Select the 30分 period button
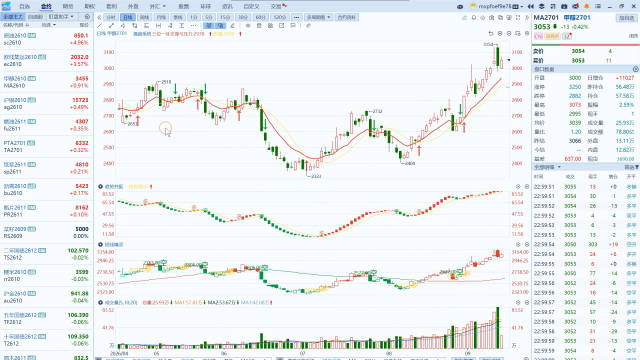 coord(243,17)
